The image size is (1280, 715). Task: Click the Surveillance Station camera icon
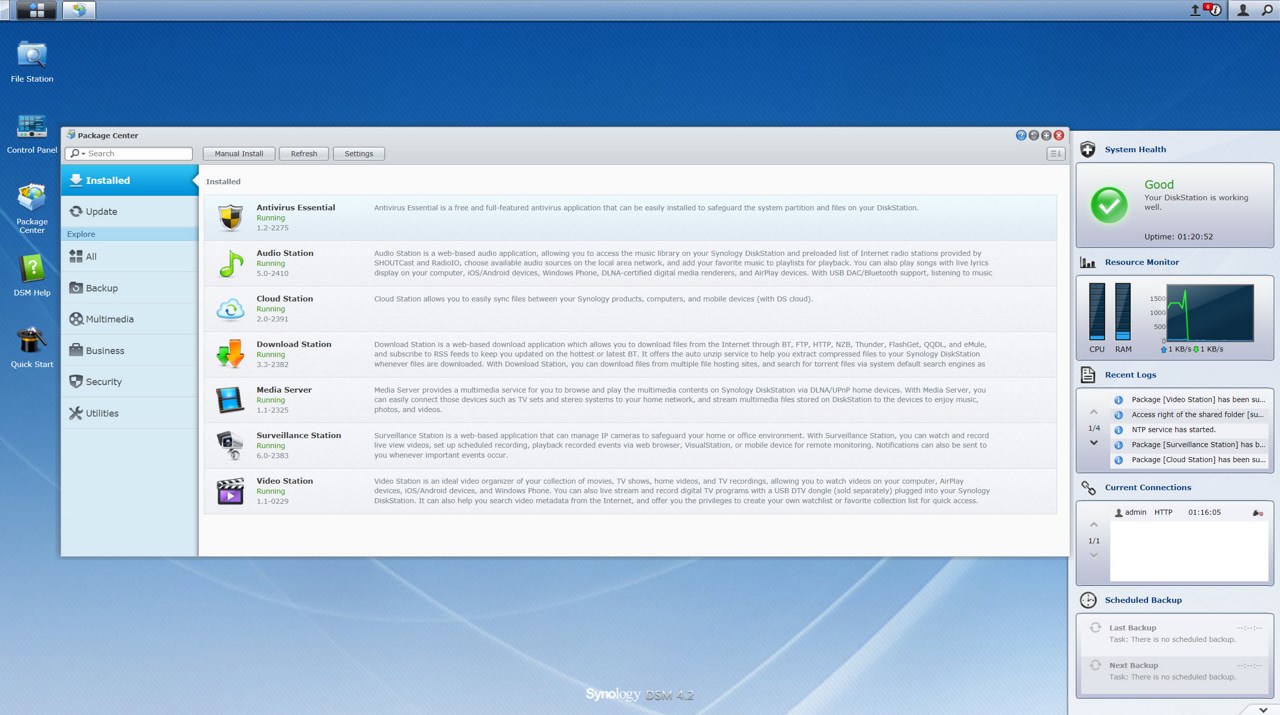230,445
